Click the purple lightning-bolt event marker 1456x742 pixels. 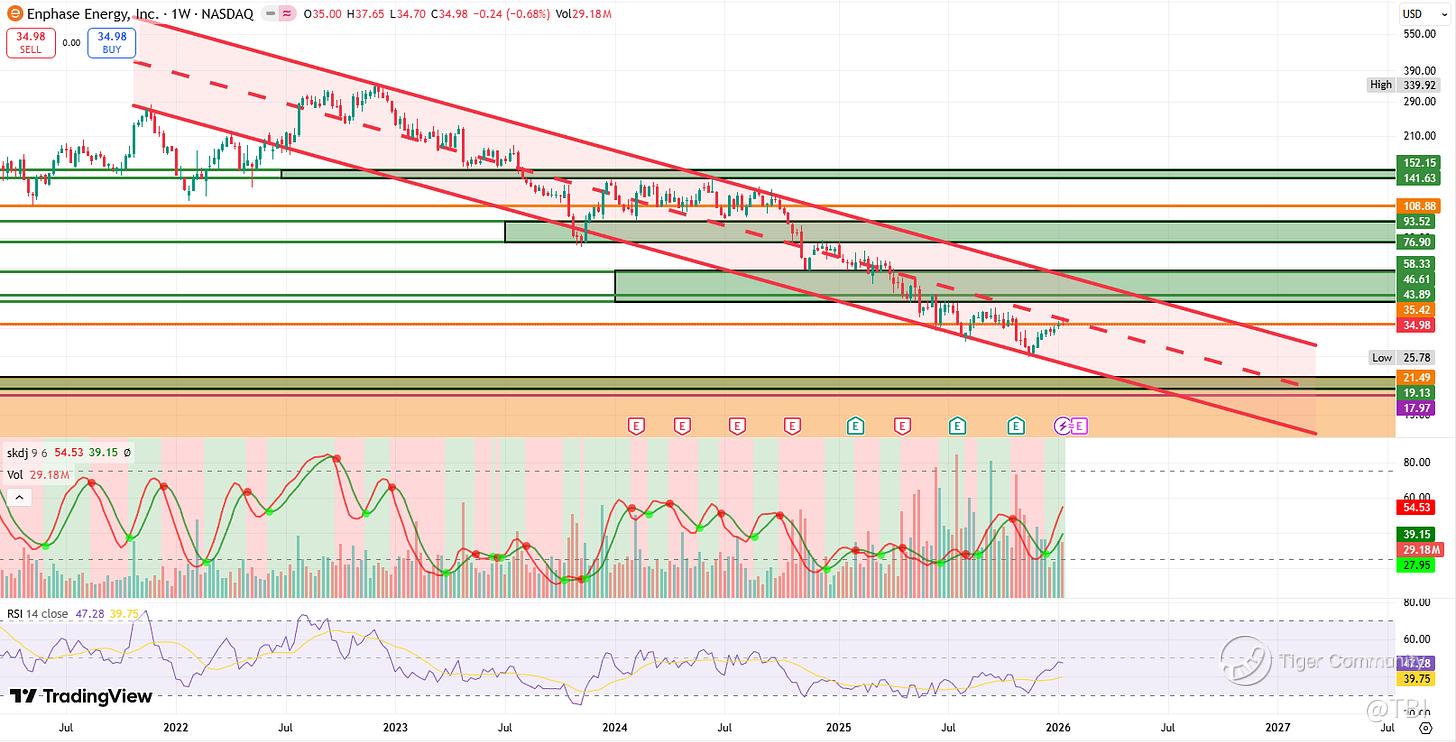coord(1063,426)
